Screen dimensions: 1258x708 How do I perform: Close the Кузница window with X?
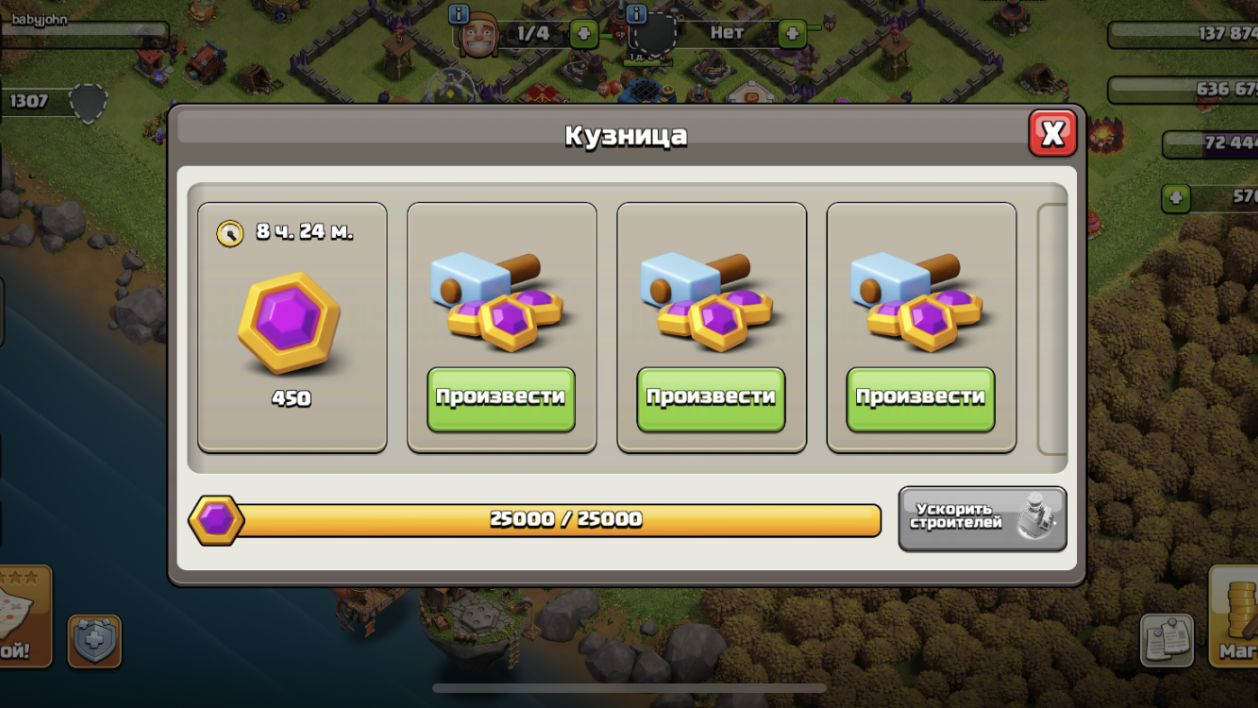pos(1052,134)
